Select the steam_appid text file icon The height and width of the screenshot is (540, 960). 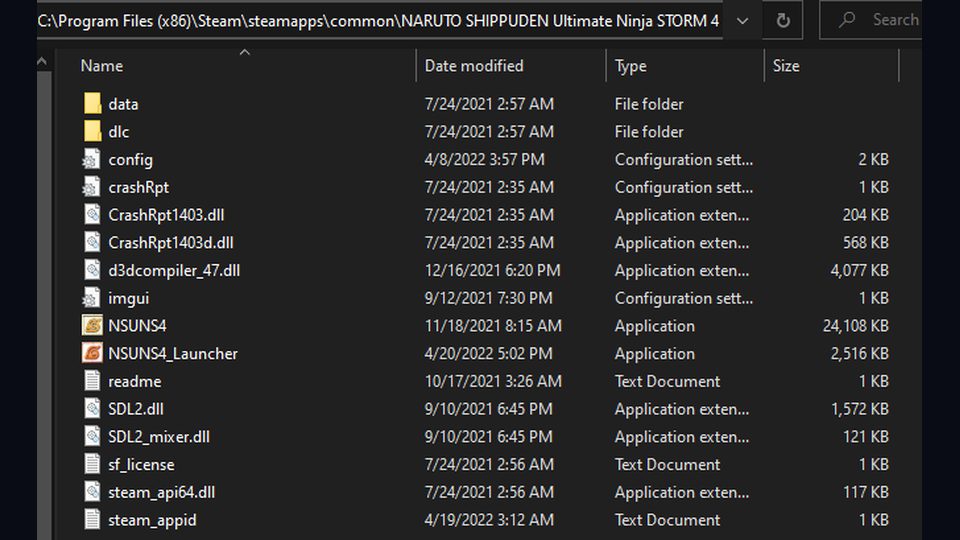(x=92, y=519)
